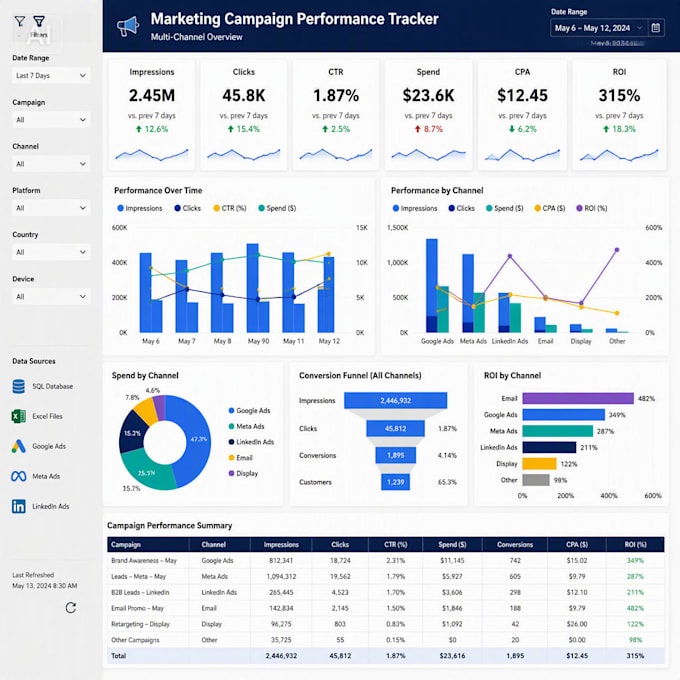This screenshot has height=680, width=680.
Task: Open the Last 7 Days date range dropdown
Action: point(51,75)
